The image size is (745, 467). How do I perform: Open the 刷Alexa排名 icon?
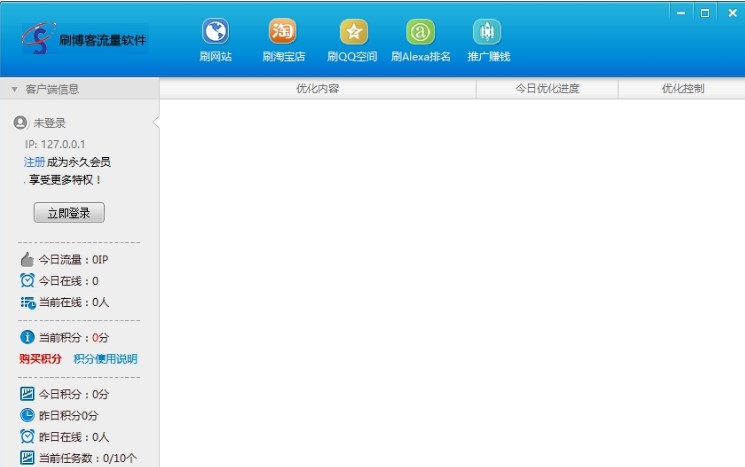420,31
